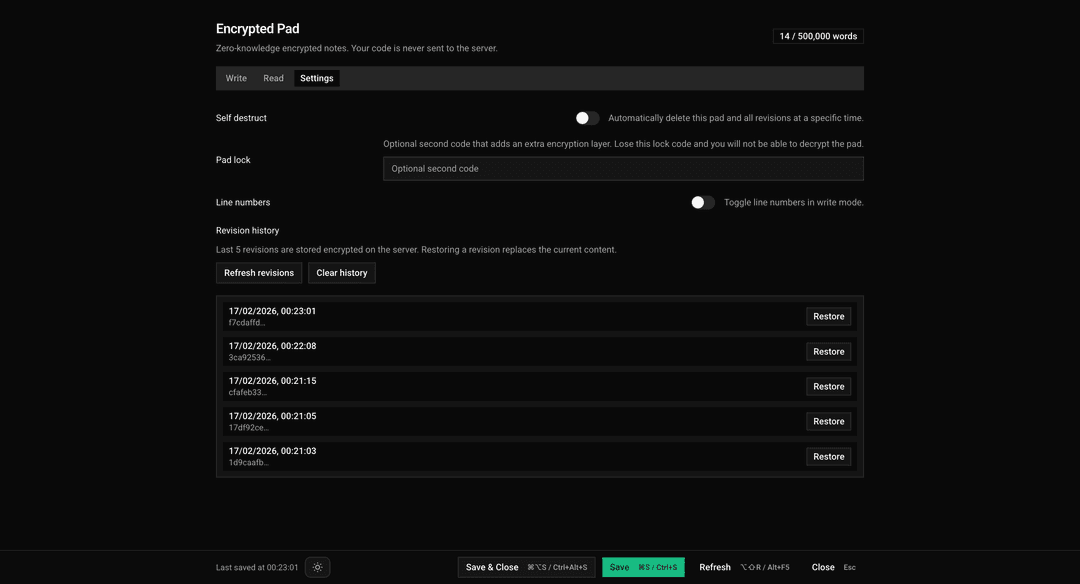Viewport: 1080px width, 584px height.
Task: Close the pad via Close button
Action: point(823,567)
